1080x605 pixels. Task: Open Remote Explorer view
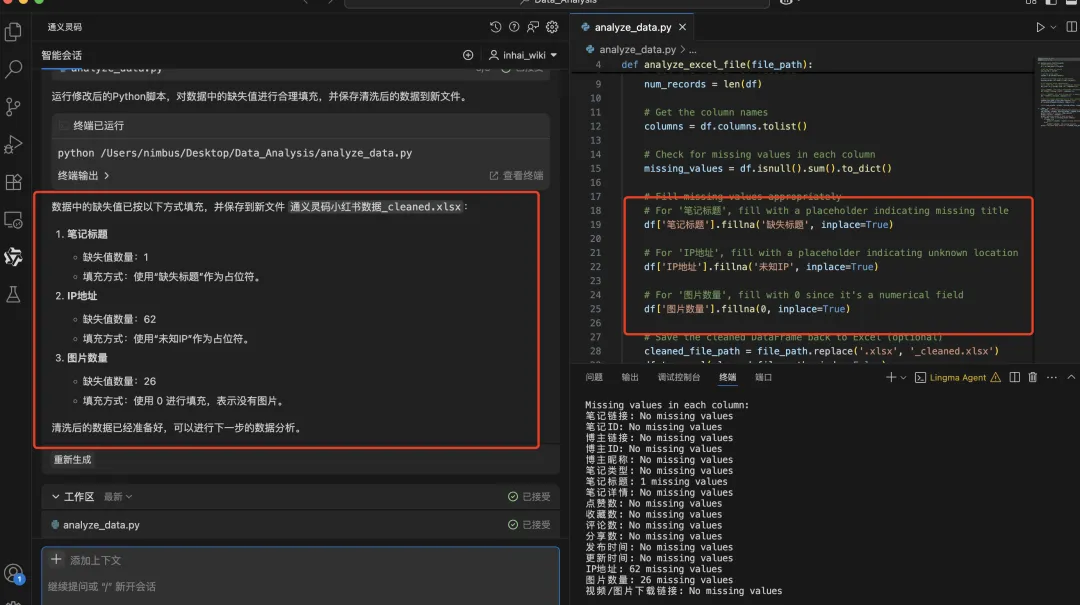[x=13, y=221]
